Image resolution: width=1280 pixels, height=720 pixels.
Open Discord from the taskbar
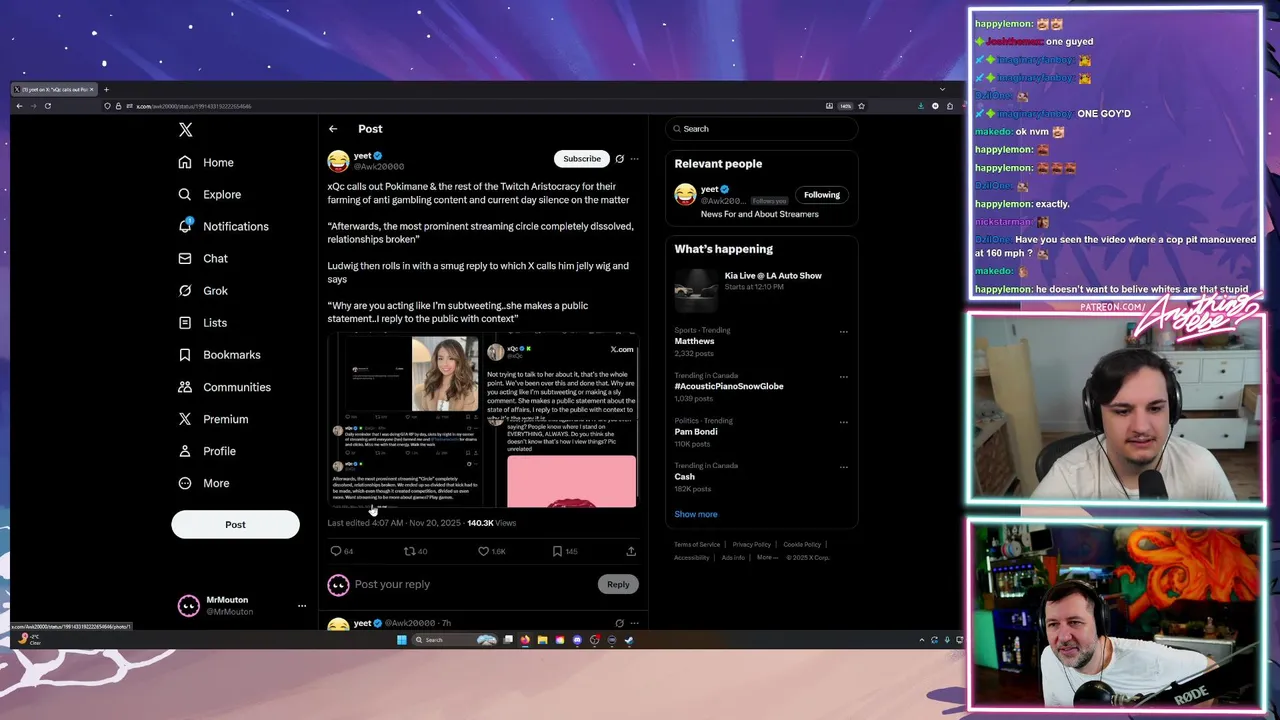coord(577,640)
